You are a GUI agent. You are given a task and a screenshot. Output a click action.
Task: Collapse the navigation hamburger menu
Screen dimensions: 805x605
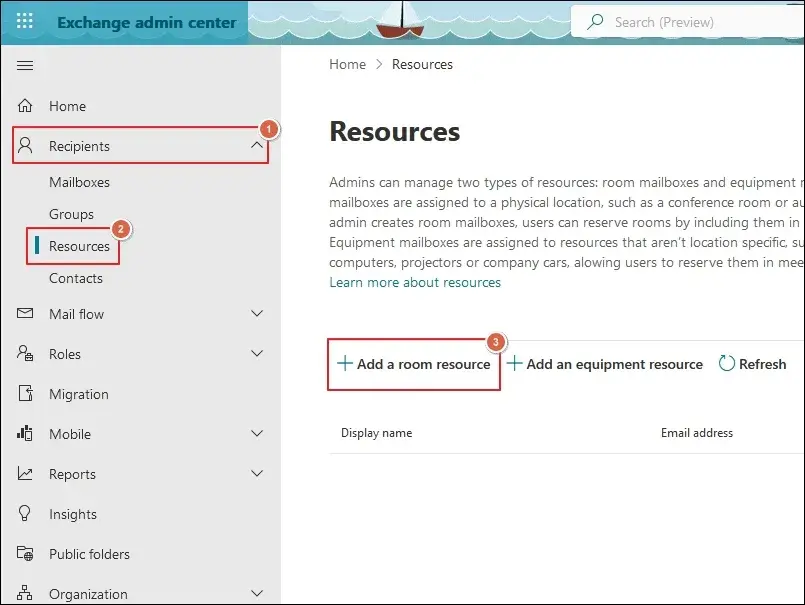pos(25,65)
